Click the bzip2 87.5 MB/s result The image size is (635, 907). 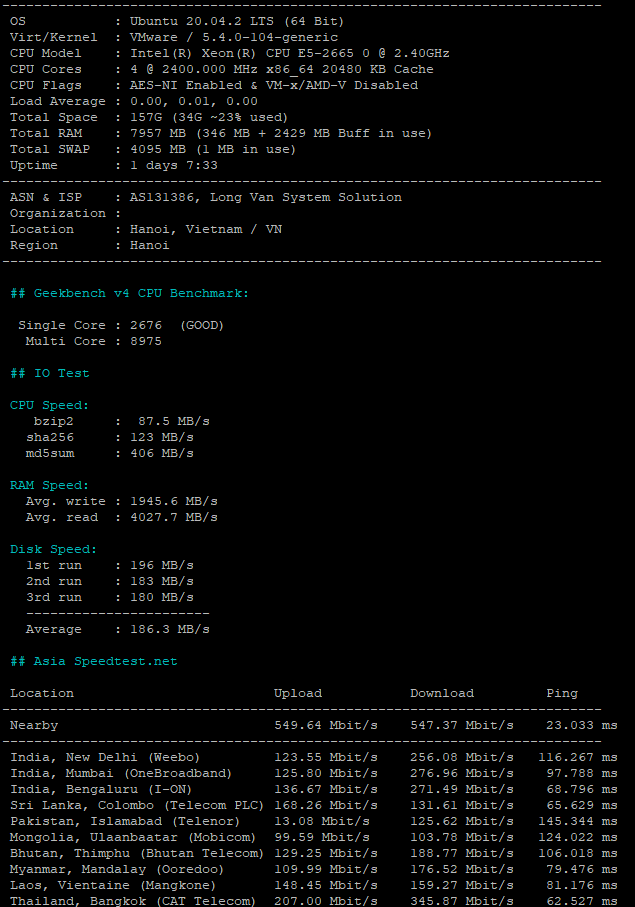[x=173, y=421]
